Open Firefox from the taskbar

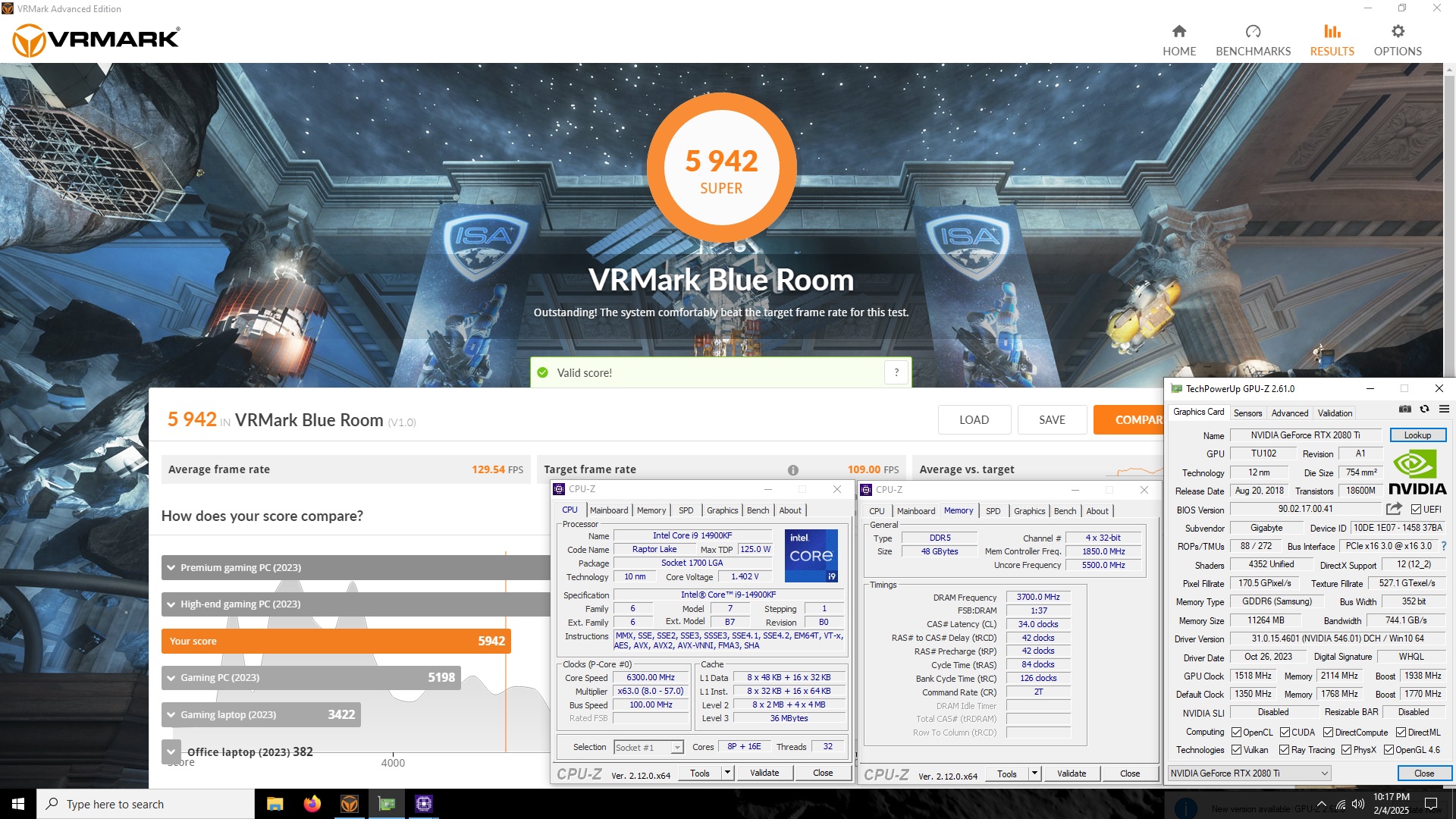pos(312,804)
